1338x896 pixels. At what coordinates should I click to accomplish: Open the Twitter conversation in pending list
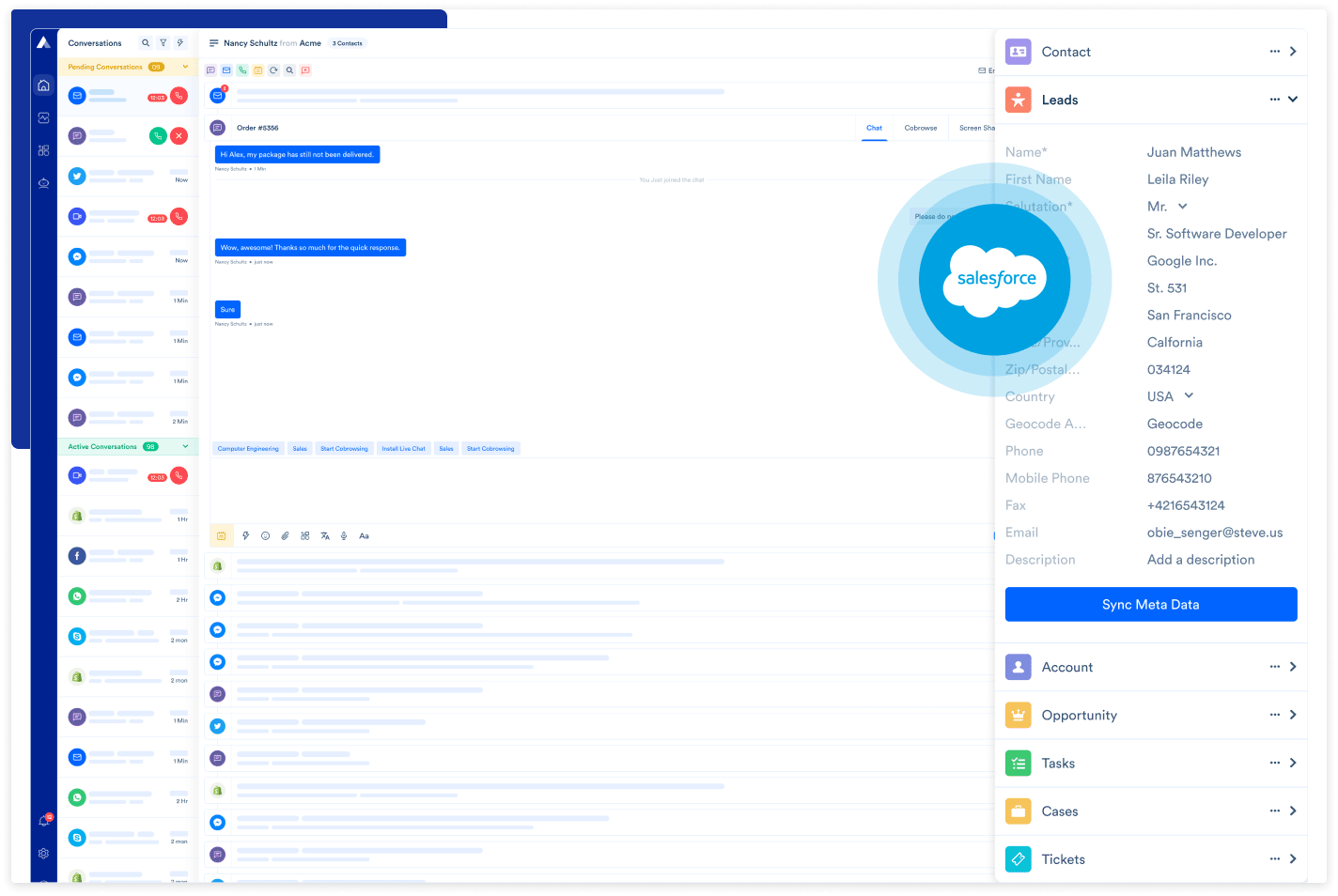coord(128,176)
